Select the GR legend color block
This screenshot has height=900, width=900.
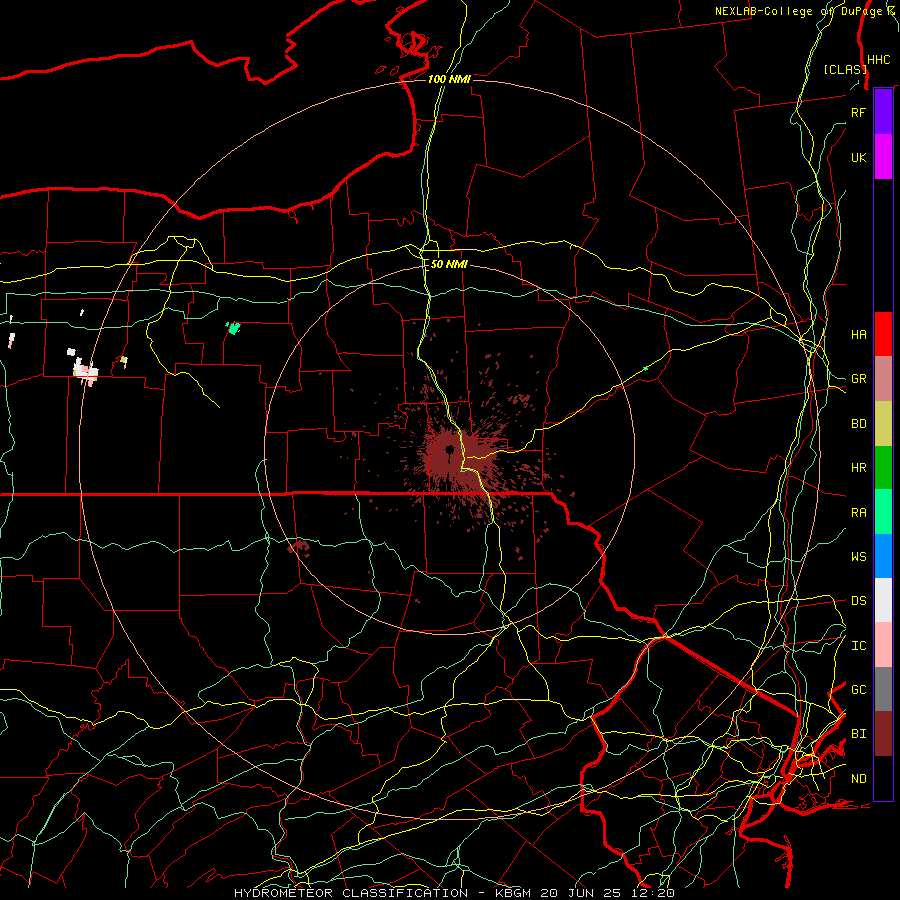click(883, 379)
